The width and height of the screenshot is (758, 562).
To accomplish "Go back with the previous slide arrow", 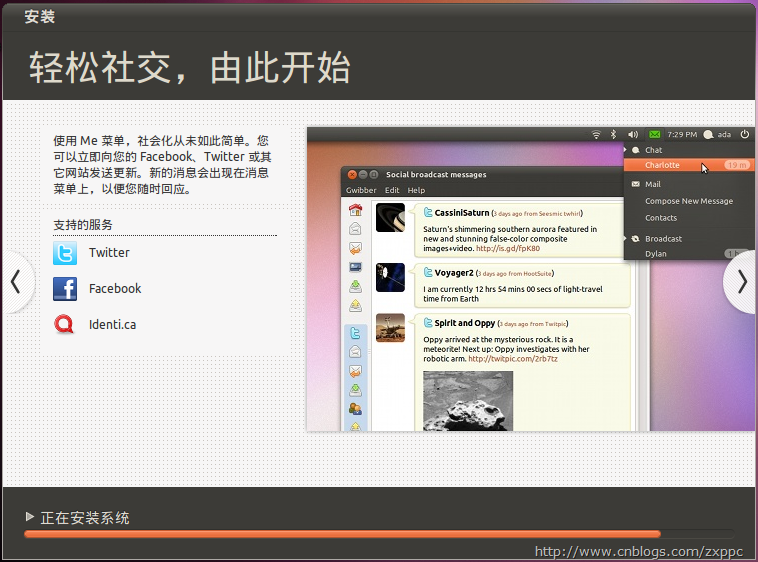I will [15, 283].
